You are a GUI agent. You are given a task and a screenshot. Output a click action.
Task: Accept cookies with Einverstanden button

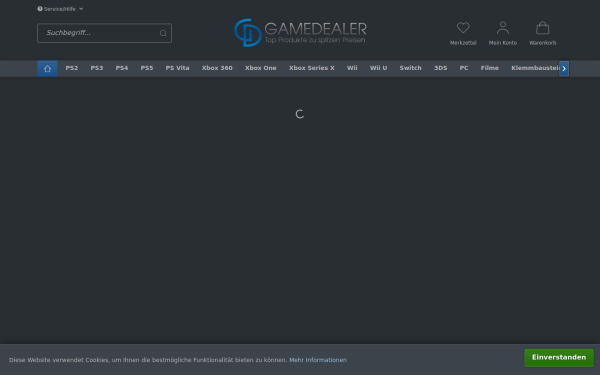tap(559, 358)
